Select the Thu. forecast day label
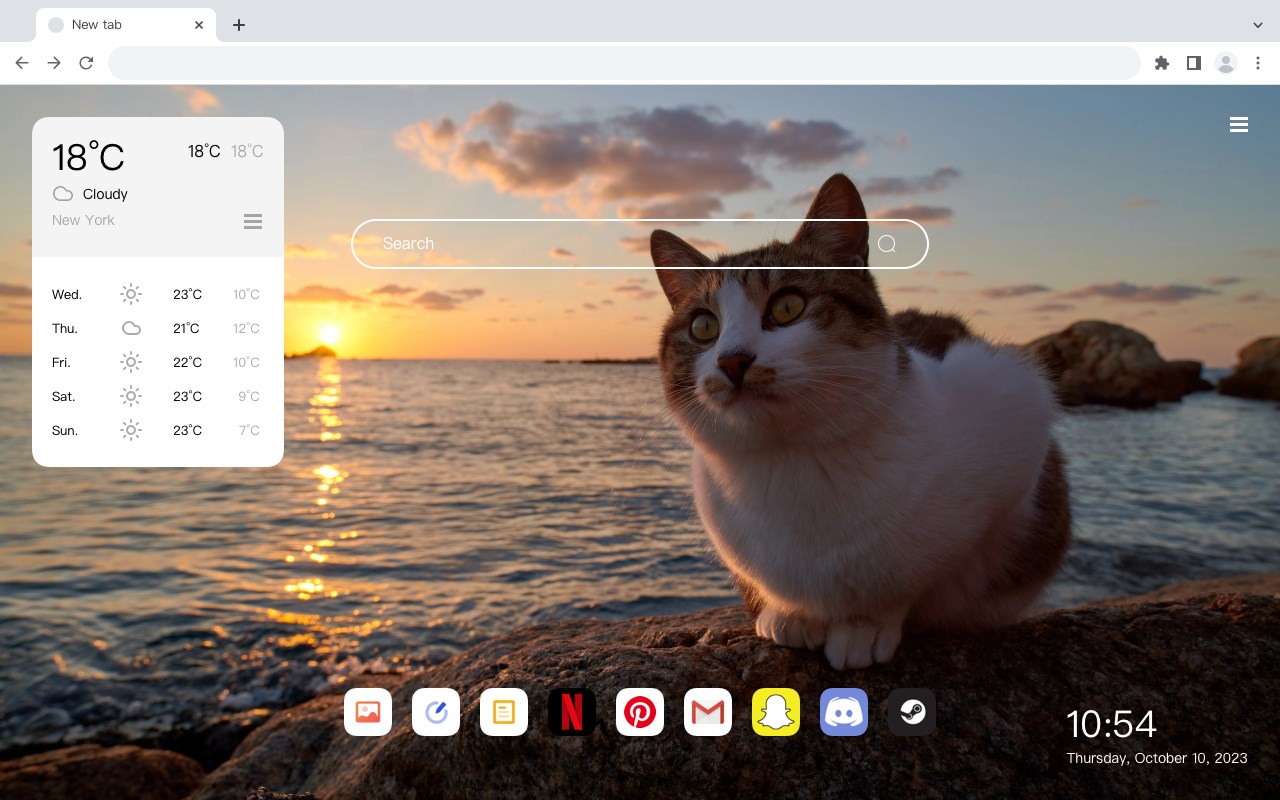This screenshot has height=800, width=1280. tap(65, 328)
